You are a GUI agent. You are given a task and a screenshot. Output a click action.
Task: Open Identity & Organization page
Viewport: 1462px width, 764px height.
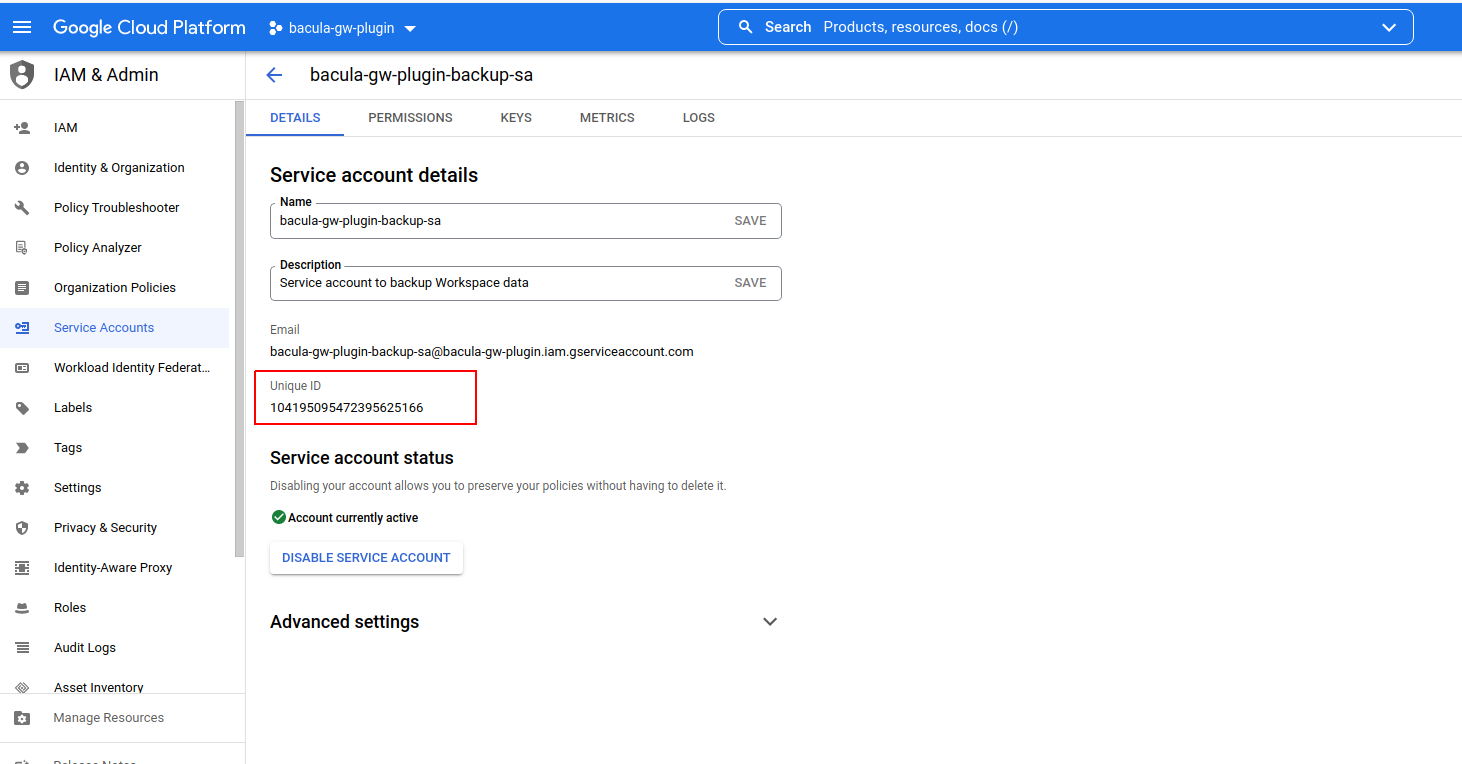click(115, 168)
